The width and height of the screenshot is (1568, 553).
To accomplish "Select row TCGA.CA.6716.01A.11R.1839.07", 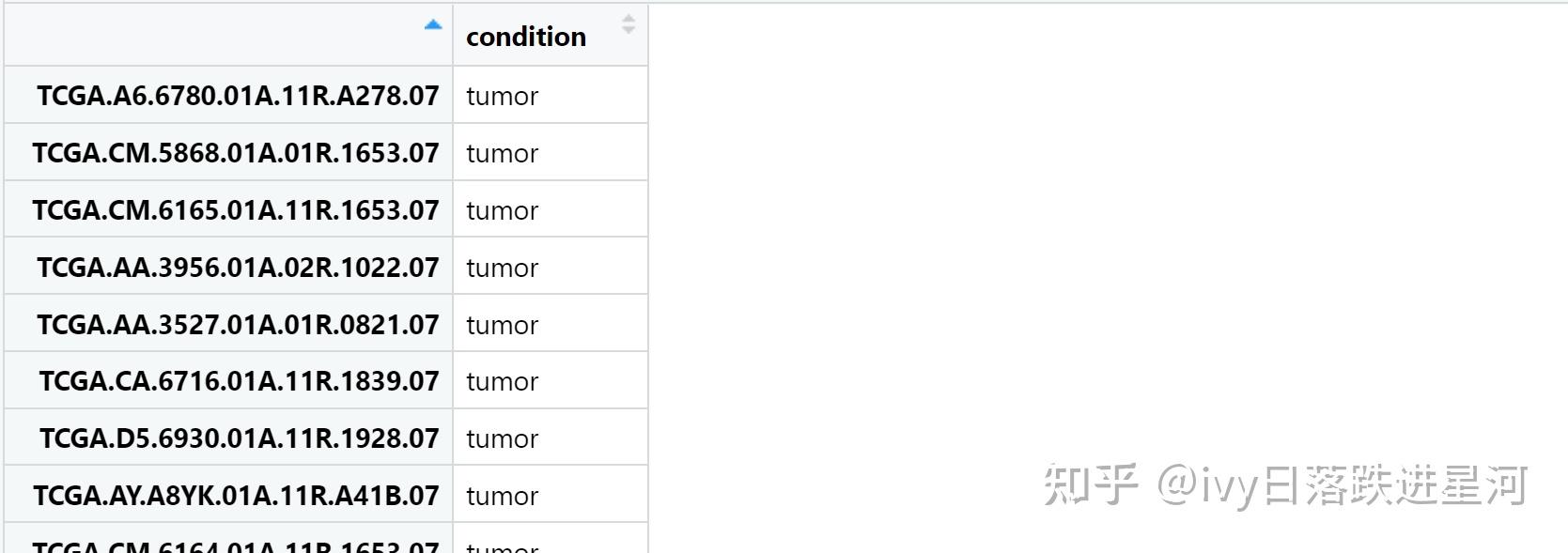I will 239,381.
